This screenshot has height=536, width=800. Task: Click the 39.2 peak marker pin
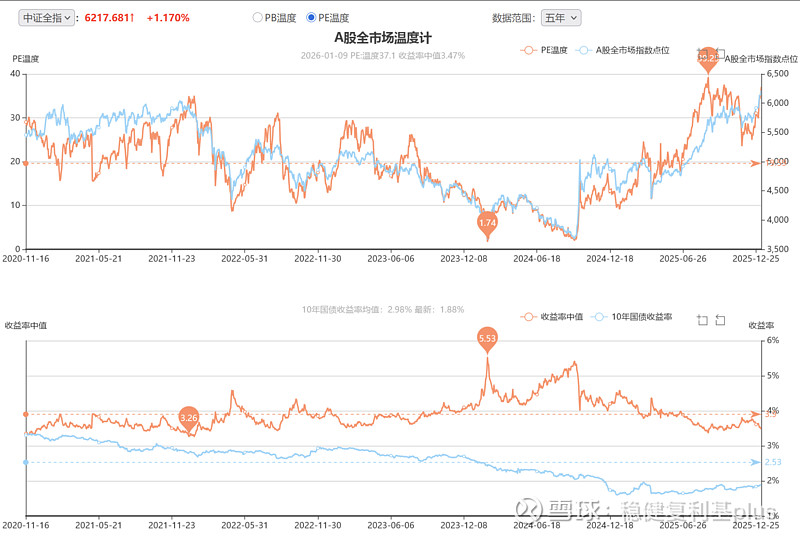point(708,60)
